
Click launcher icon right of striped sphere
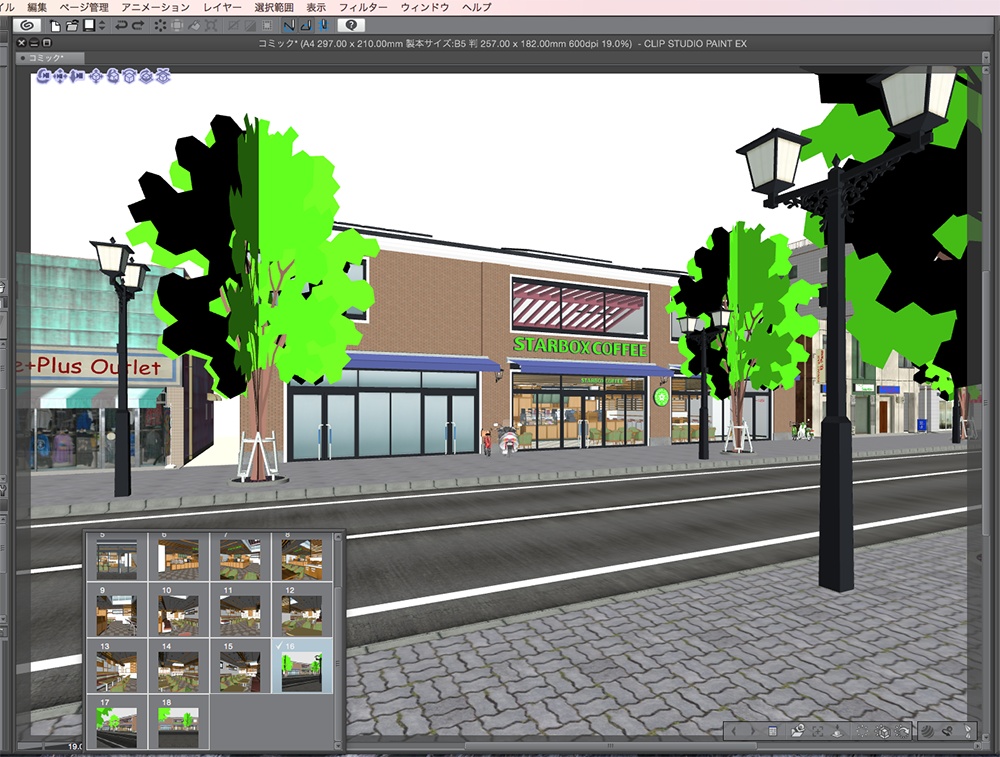(947, 731)
